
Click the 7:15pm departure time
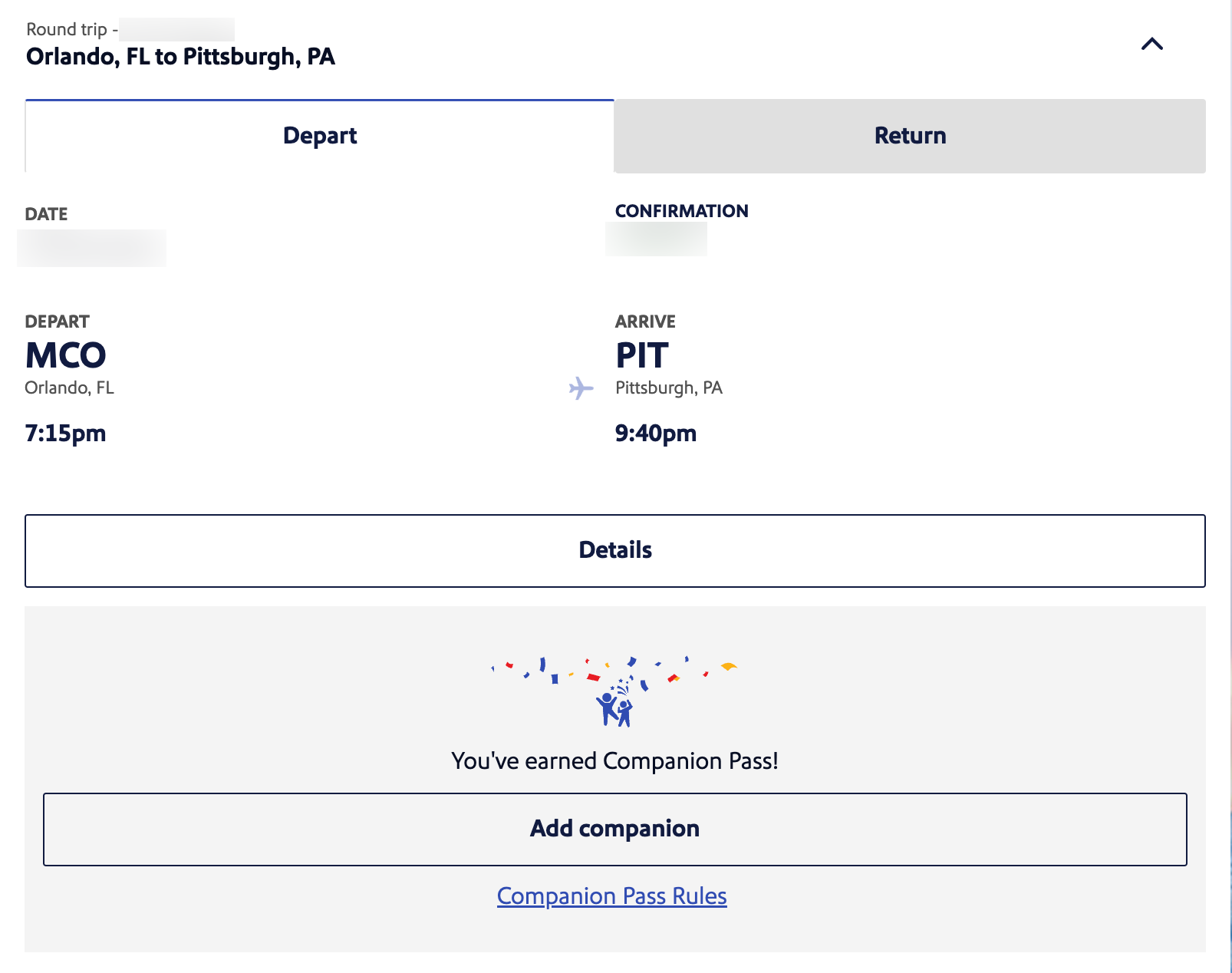coord(65,434)
